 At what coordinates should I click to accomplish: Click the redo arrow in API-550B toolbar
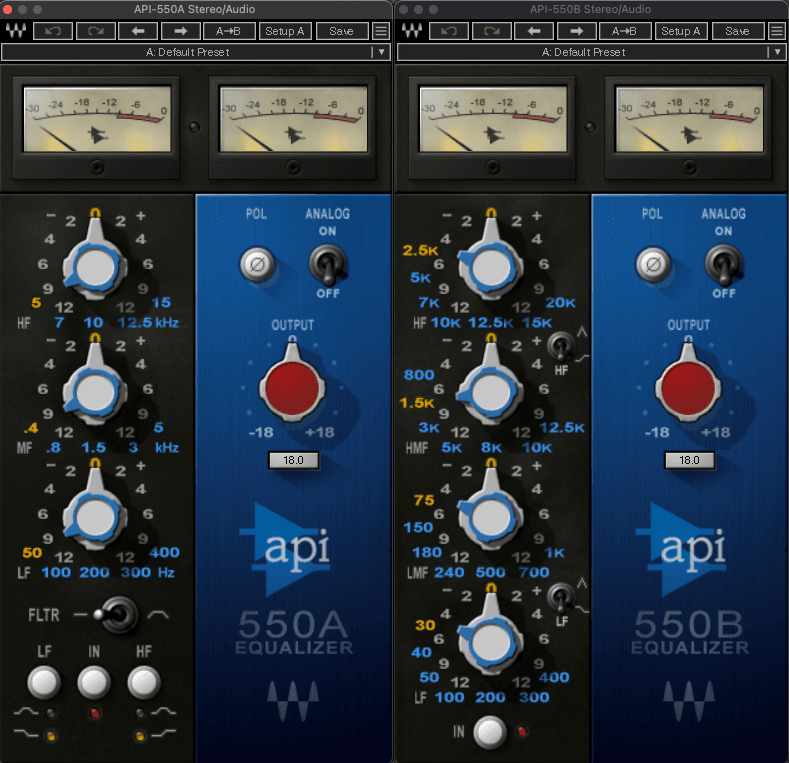[x=492, y=31]
